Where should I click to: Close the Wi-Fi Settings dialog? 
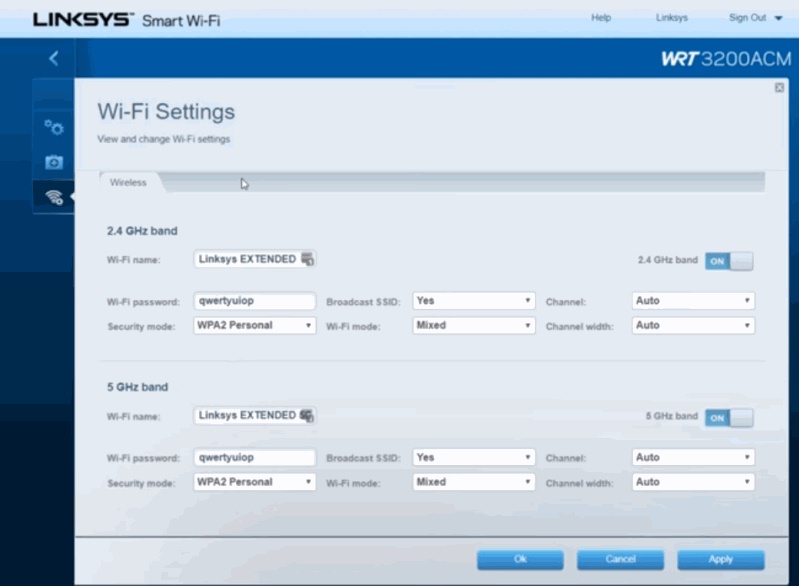(779, 88)
